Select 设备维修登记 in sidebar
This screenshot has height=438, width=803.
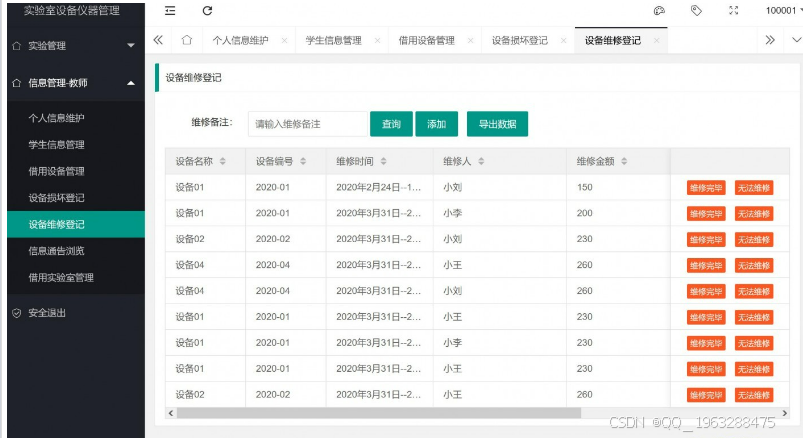76,224
